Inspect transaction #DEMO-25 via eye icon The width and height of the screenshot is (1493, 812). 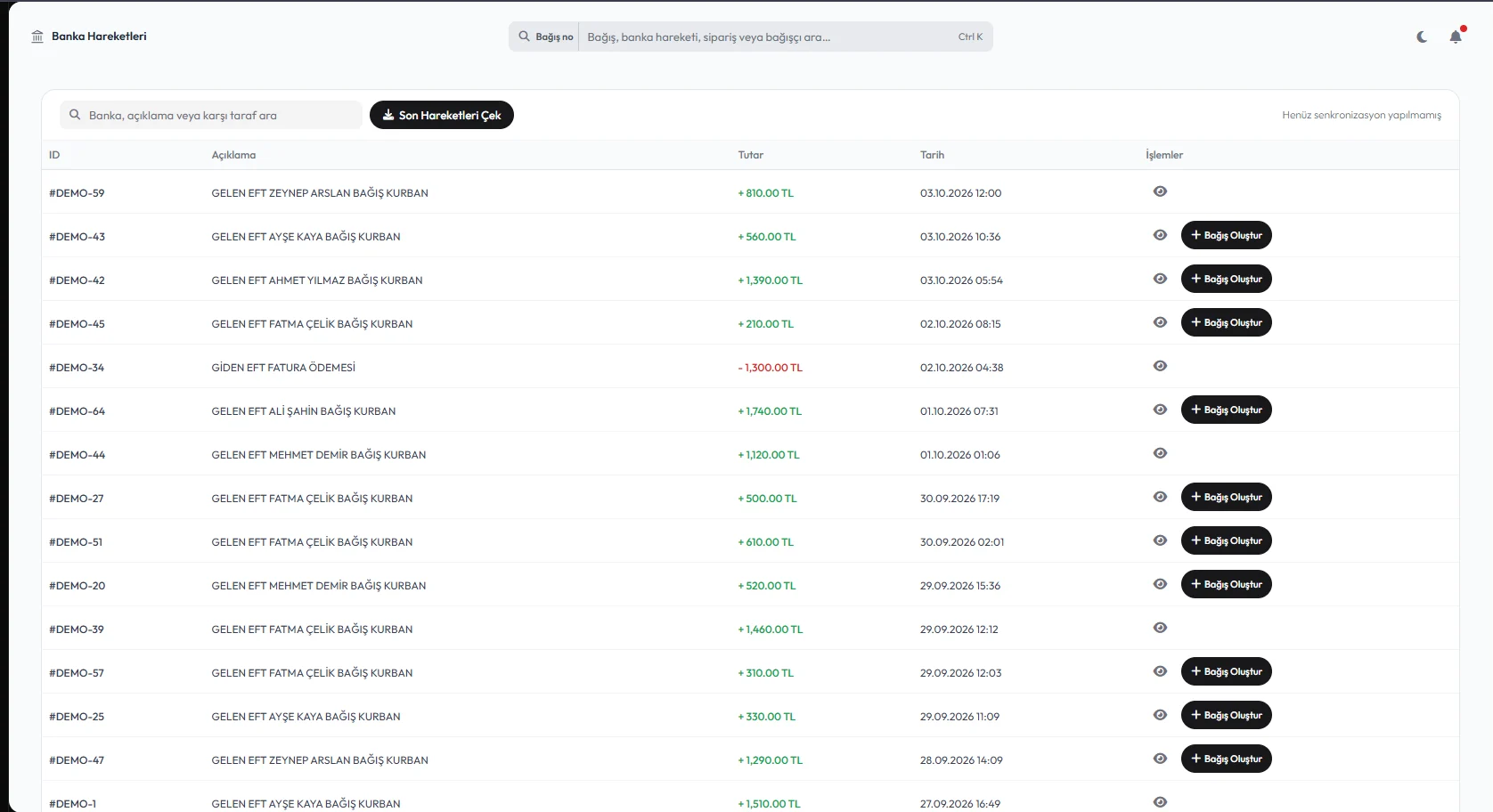click(x=1160, y=715)
